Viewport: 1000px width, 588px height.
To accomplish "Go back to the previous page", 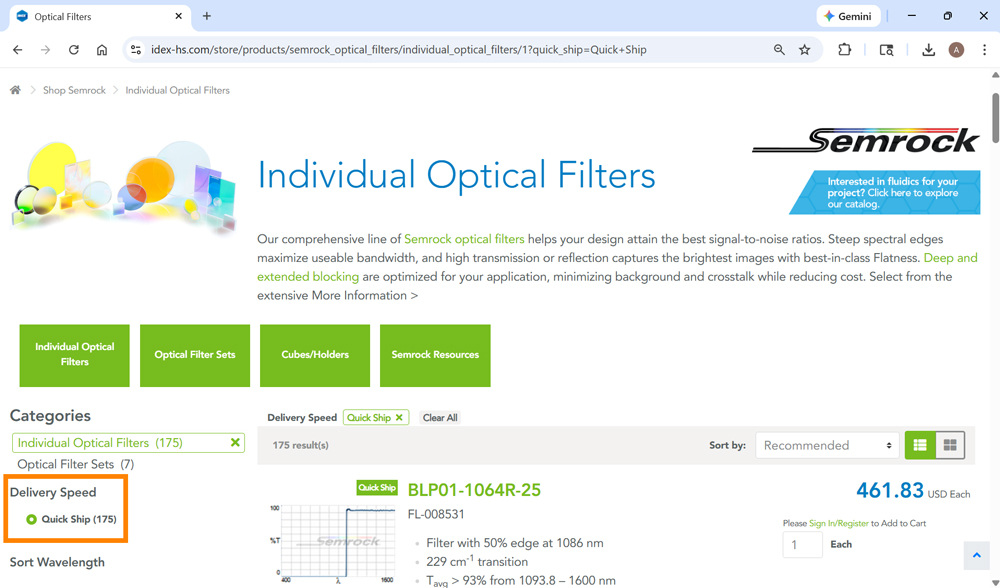I will 17,50.
